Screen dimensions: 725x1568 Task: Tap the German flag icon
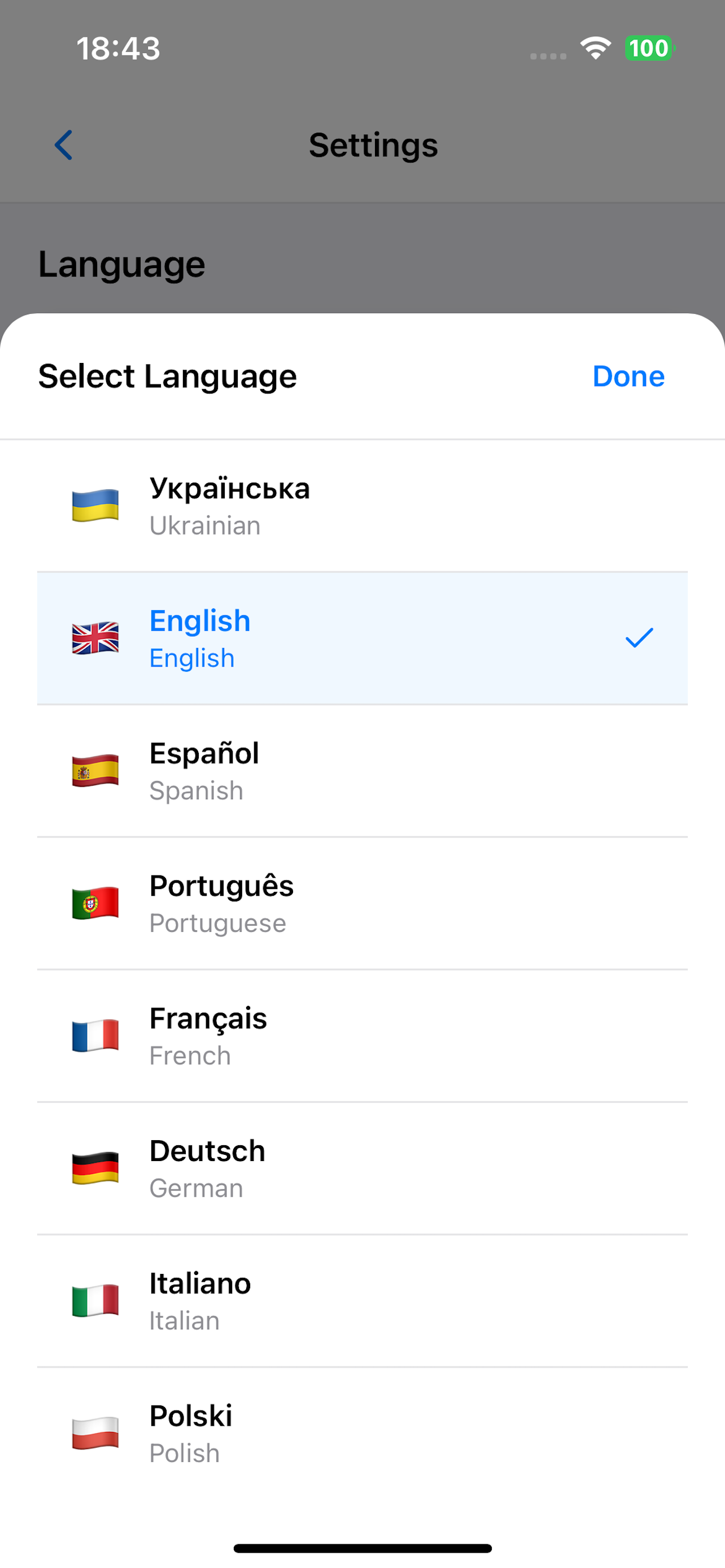(x=95, y=1168)
